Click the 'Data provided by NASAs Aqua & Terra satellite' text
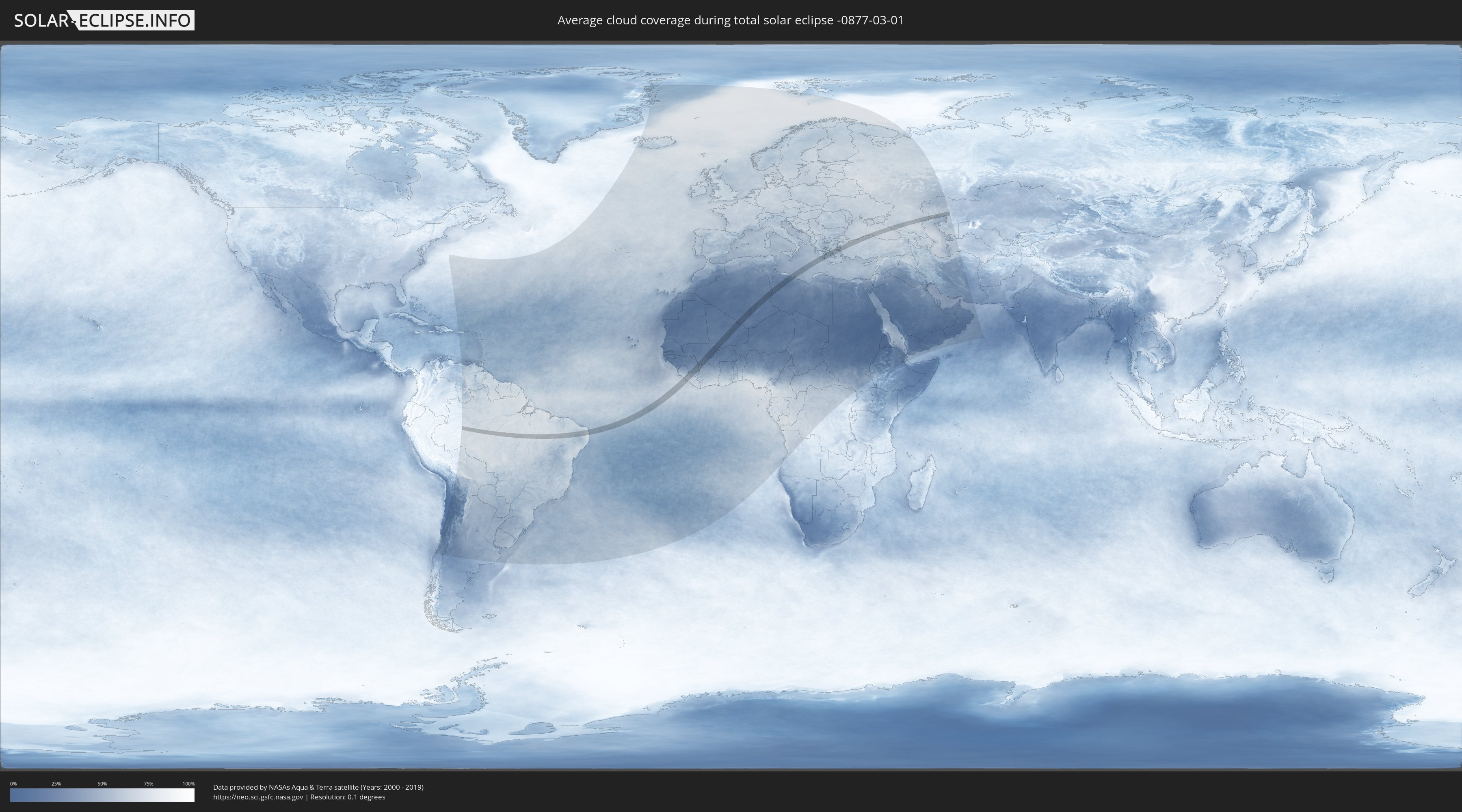Screen dimensions: 1462x812 click(x=285, y=787)
